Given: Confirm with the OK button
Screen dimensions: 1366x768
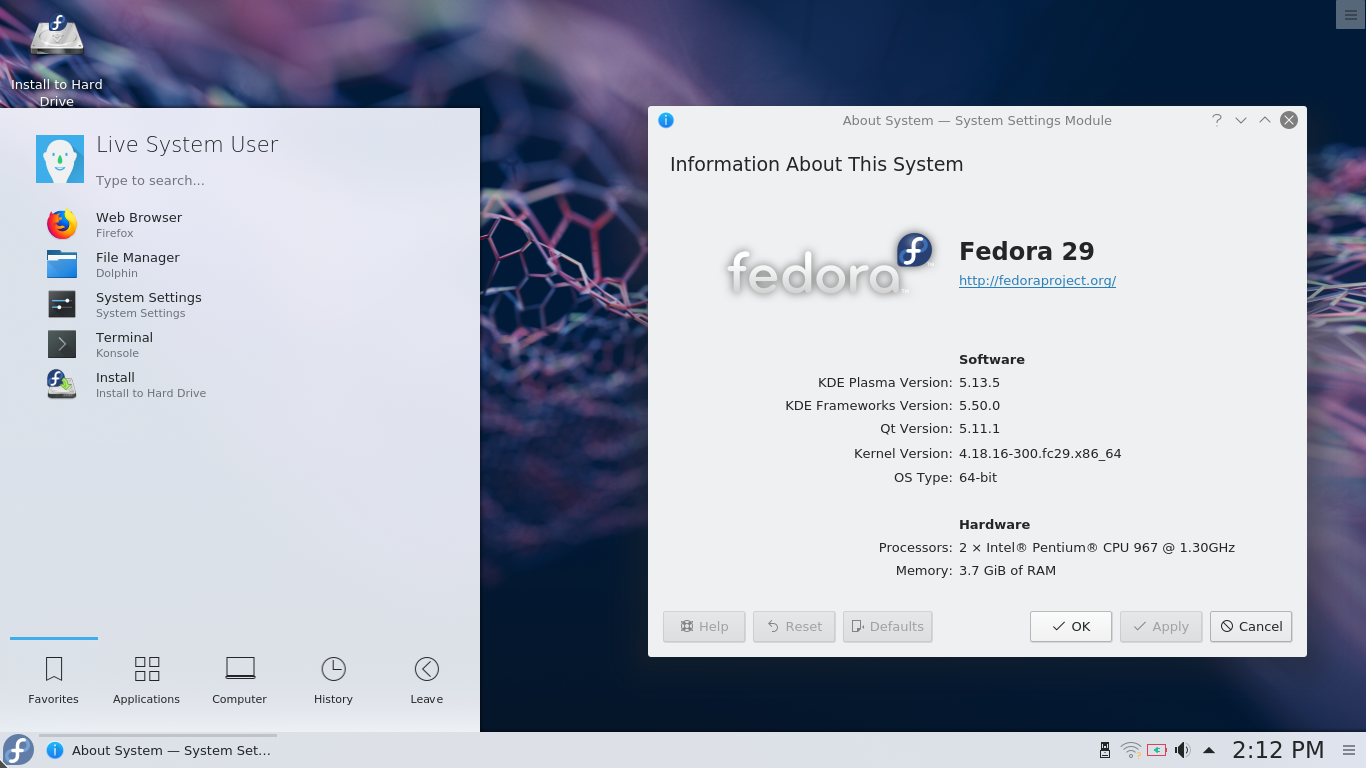Looking at the screenshot, I should (1070, 627).
